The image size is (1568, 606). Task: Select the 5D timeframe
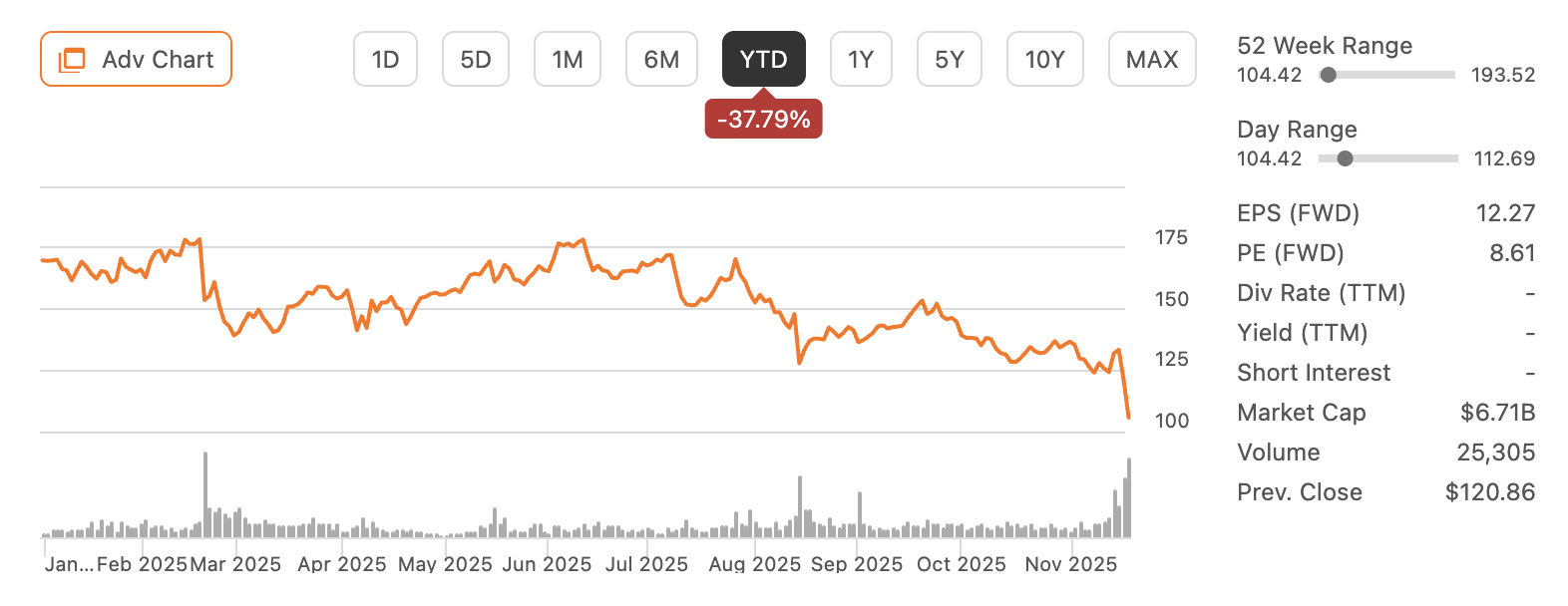(x=475, y=59)
